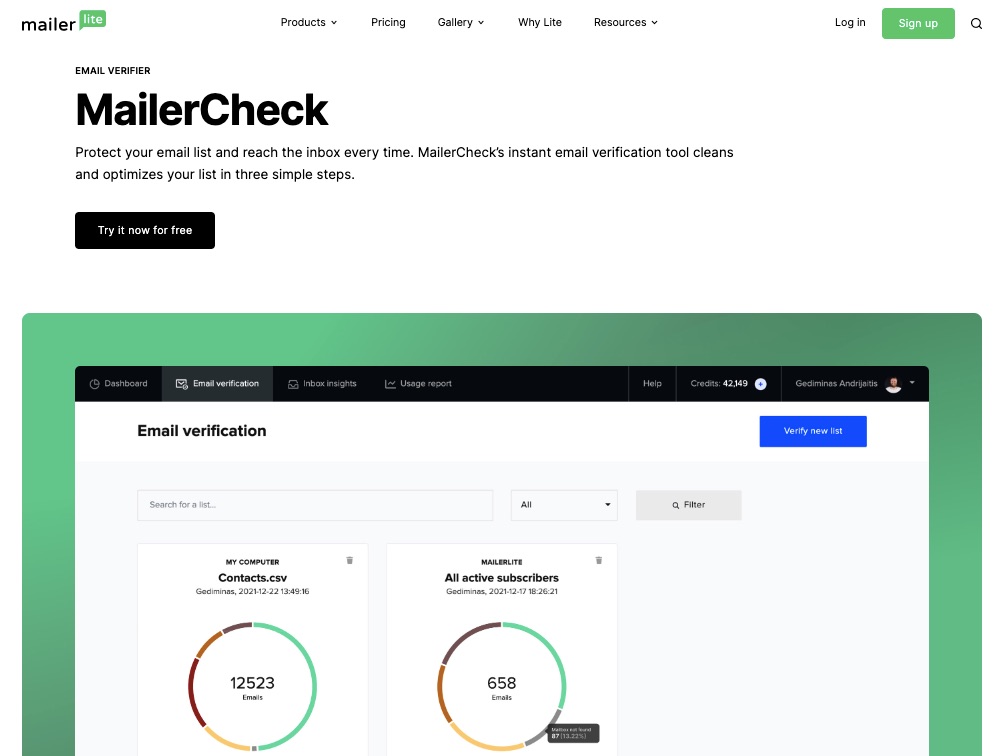Image resolution: width=1003 pixels, height=756 pixels.
Task: Open the site search magnifier icon
Action: click(976, 24)
